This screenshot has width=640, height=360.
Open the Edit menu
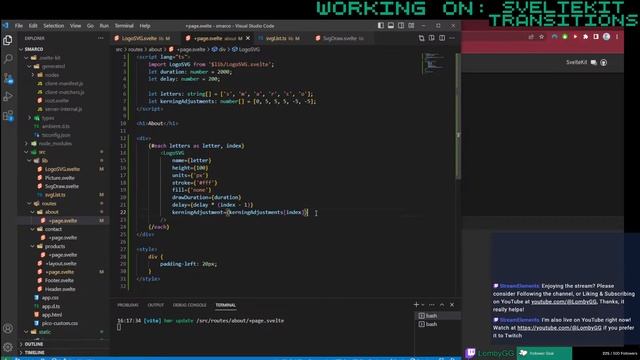pos(33,26)
